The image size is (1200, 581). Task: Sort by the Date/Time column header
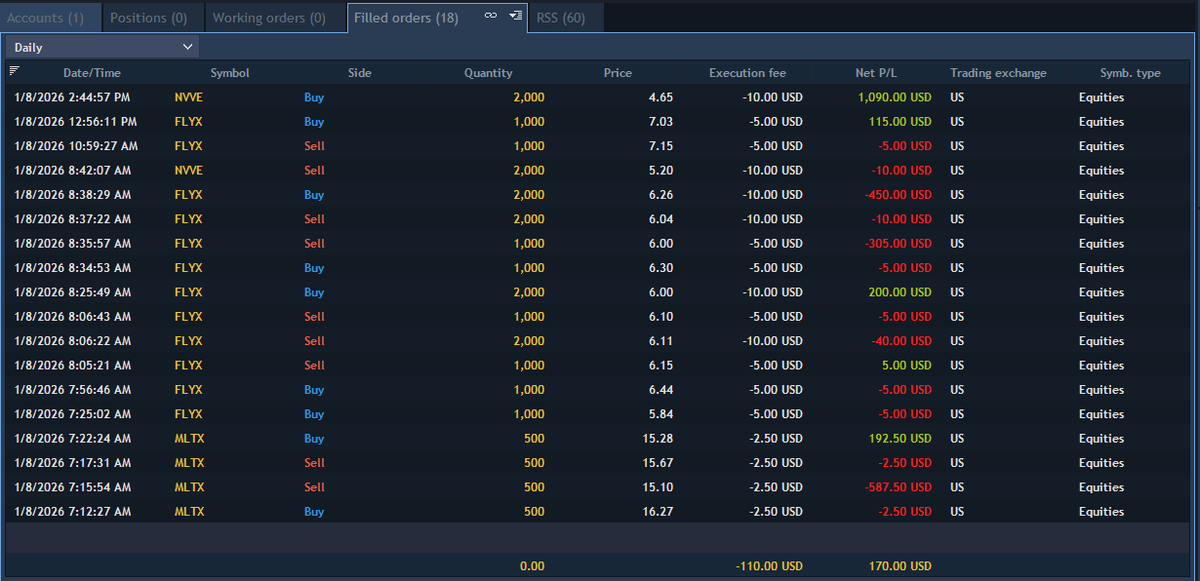pyautogui.click(x=92, y=73)
